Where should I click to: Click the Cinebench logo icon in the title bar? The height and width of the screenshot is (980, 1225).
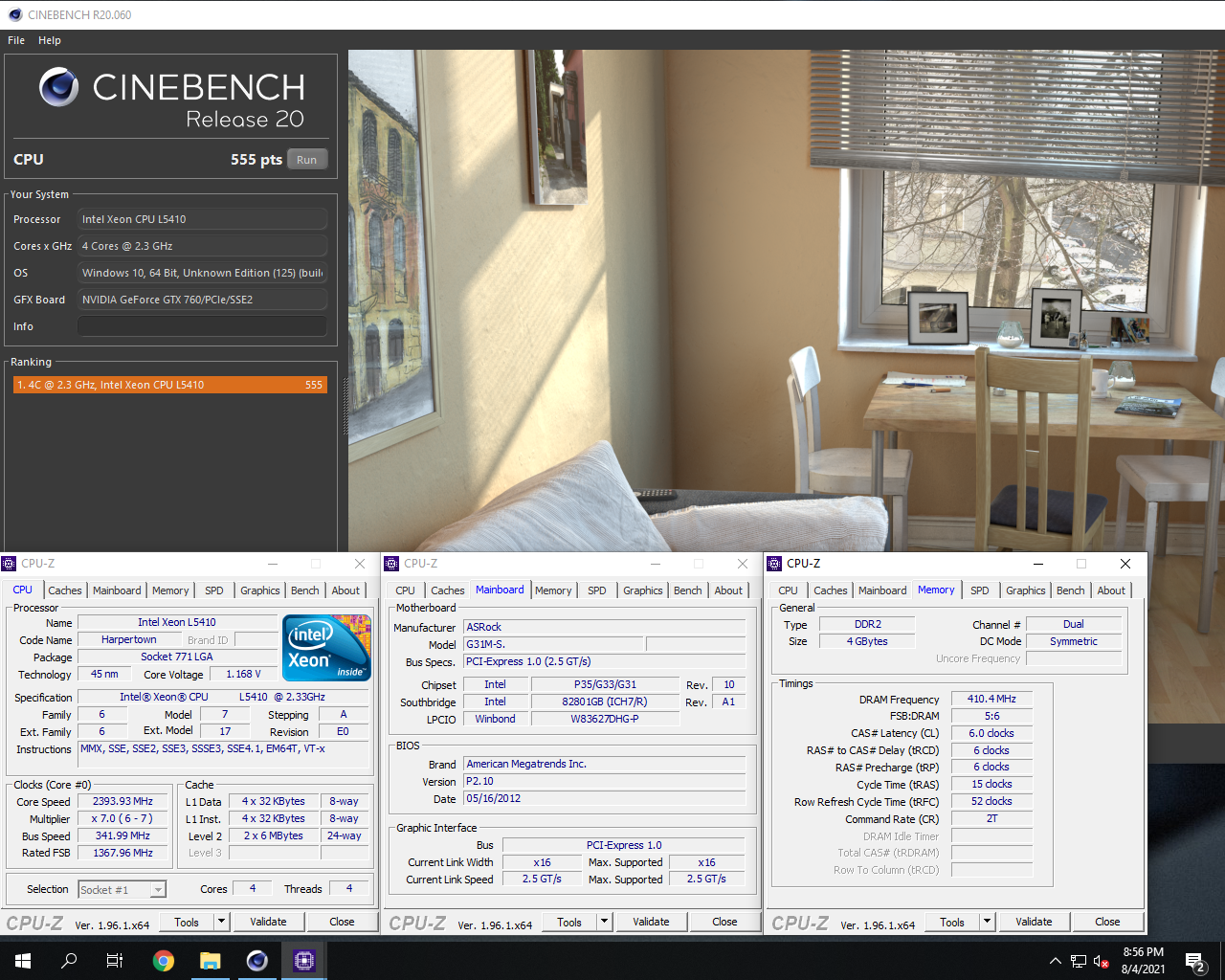pos(14,14)
